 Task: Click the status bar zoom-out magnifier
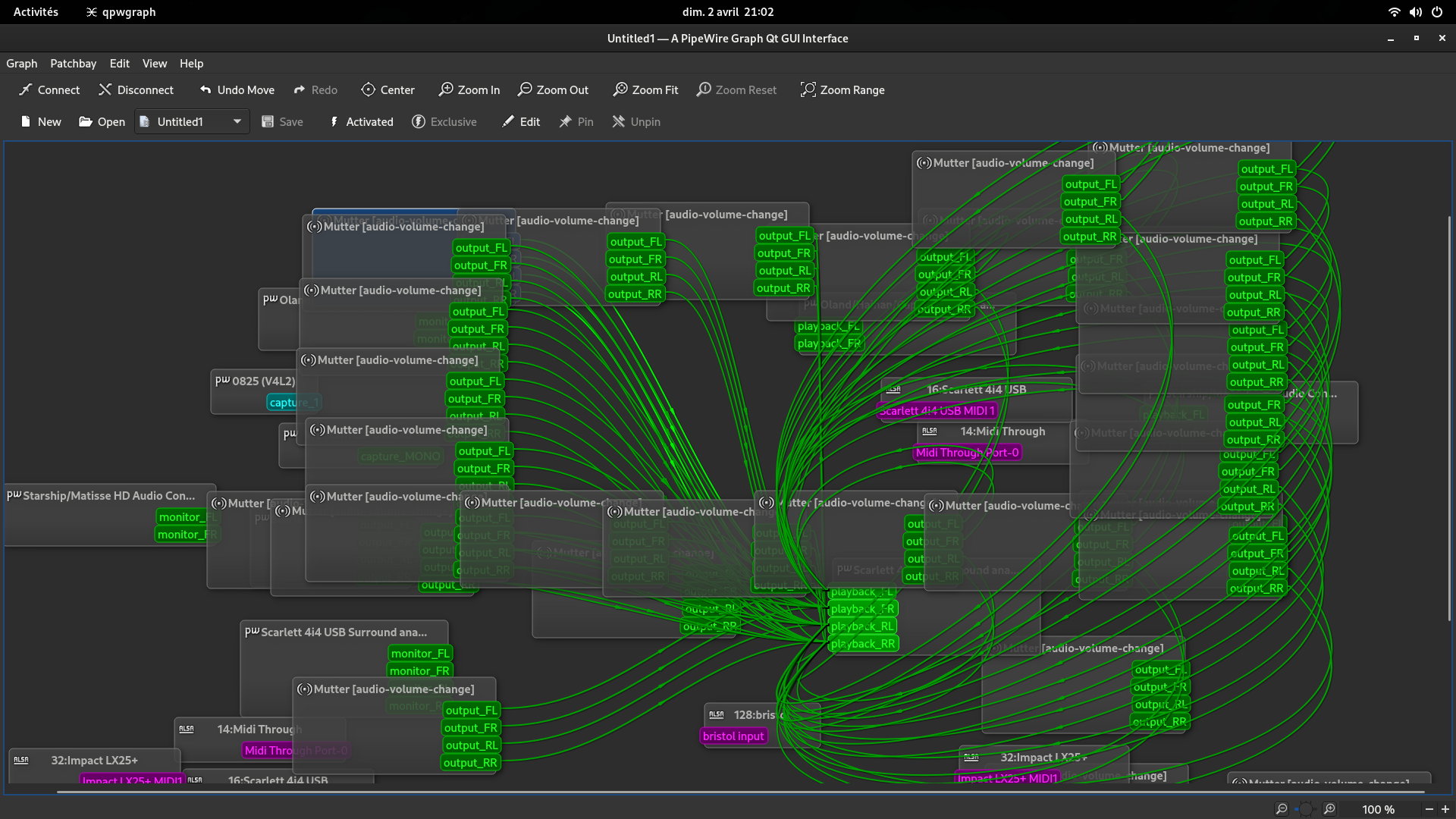pyautogui.click(x=1281, y=809)
